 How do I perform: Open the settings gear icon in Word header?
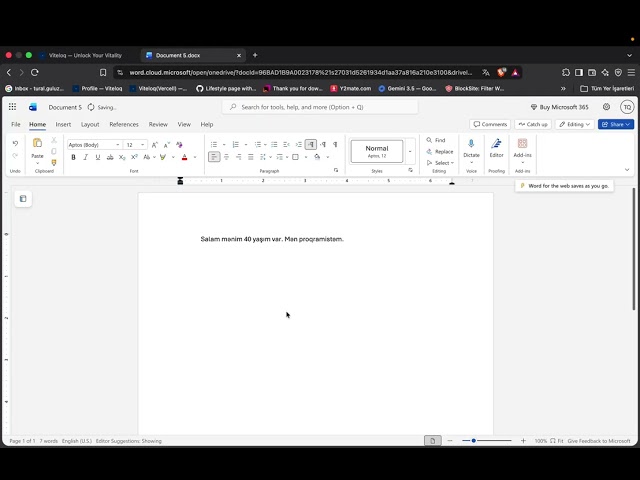(607, 107)
